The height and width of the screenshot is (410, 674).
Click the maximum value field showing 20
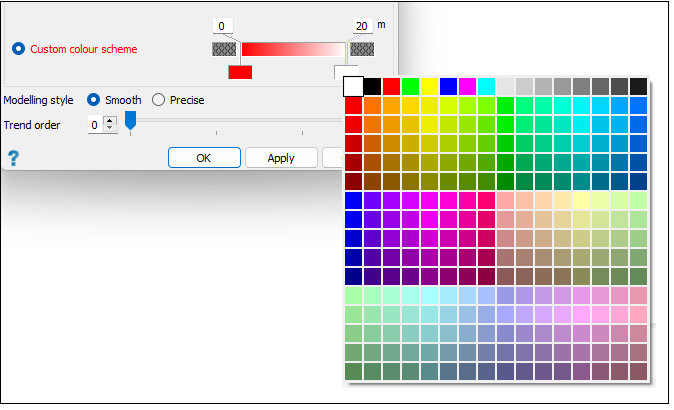[x=362, y=26]
